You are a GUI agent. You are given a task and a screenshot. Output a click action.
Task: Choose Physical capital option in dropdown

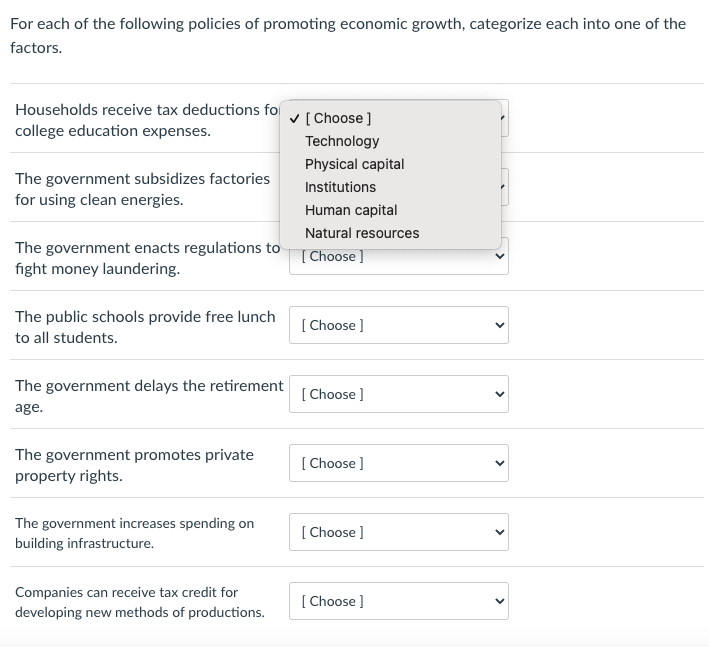pyautogui.click(x=354, y=164)
